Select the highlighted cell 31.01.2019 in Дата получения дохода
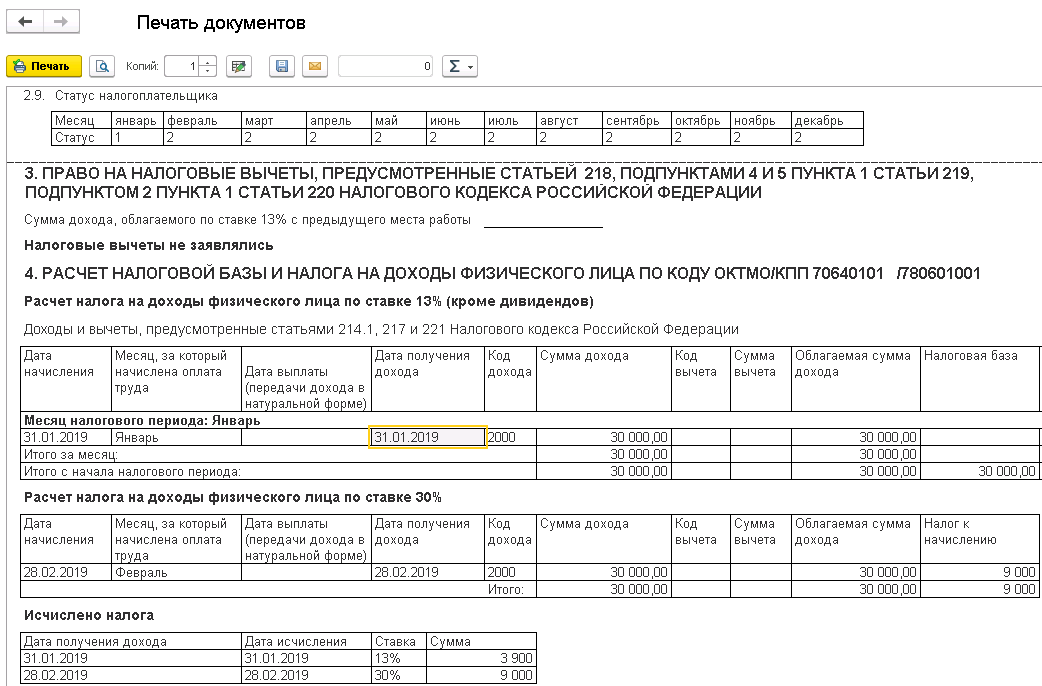This screenshot has height=686, width=1042. click(428, 437)
